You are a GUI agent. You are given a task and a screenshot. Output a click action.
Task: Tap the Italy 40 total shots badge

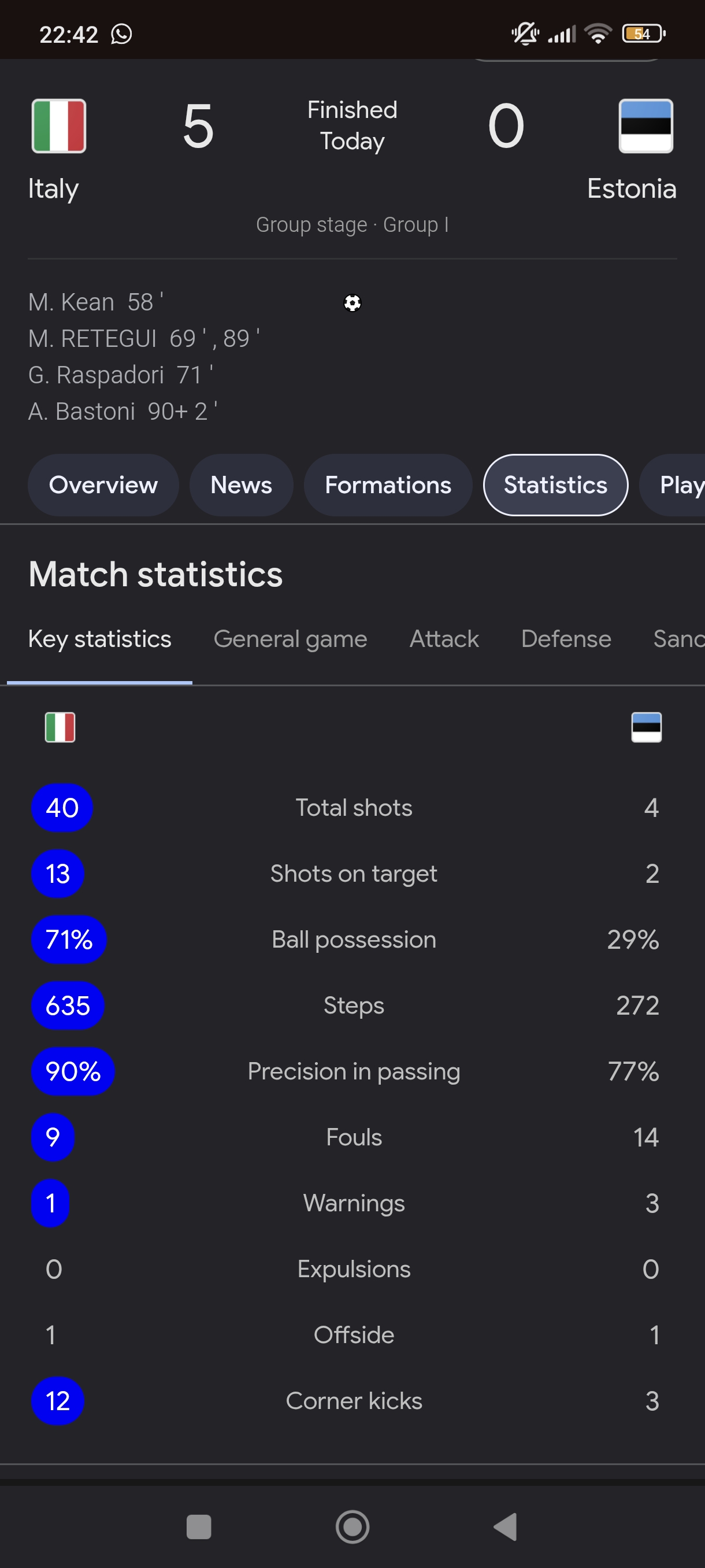tap(62, 808)
